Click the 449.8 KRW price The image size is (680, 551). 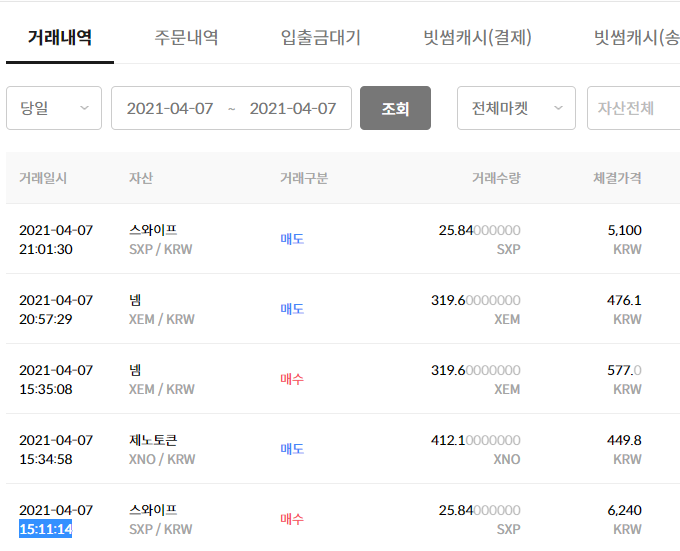[624, 440]
